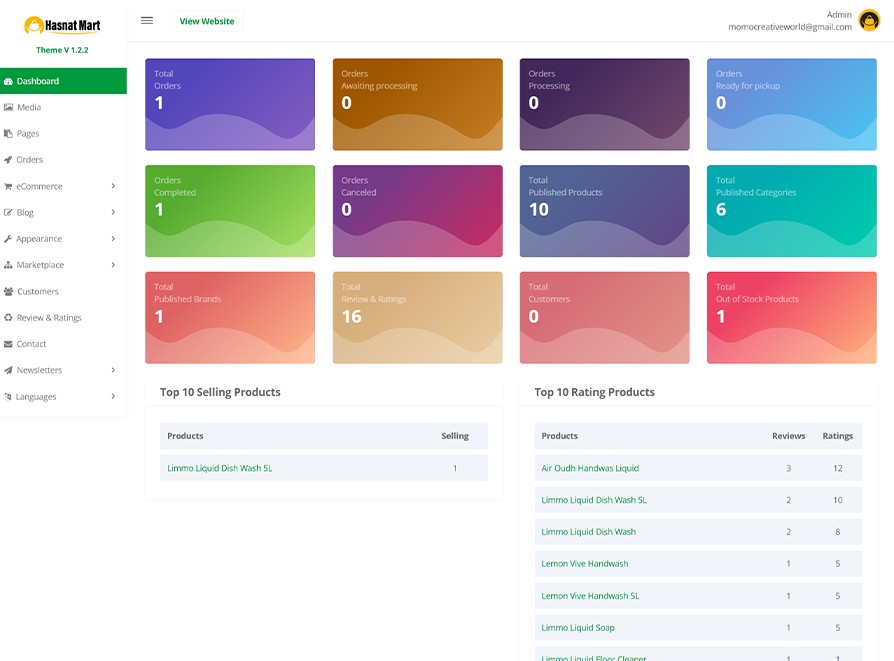Click the Contact envelope icon
The width and height of the screenshot is (894, 661).
(9, 344)
